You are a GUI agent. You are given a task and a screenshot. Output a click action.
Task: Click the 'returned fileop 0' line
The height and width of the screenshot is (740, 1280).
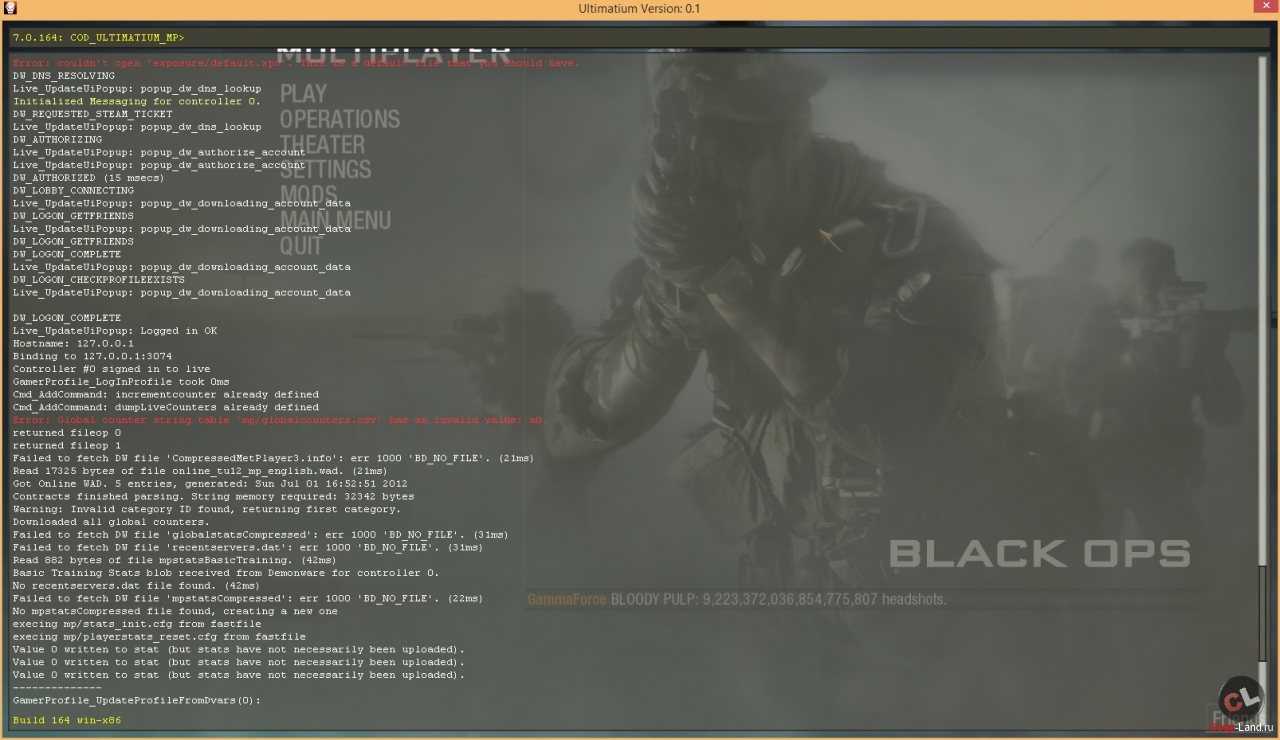click(67, 433)
